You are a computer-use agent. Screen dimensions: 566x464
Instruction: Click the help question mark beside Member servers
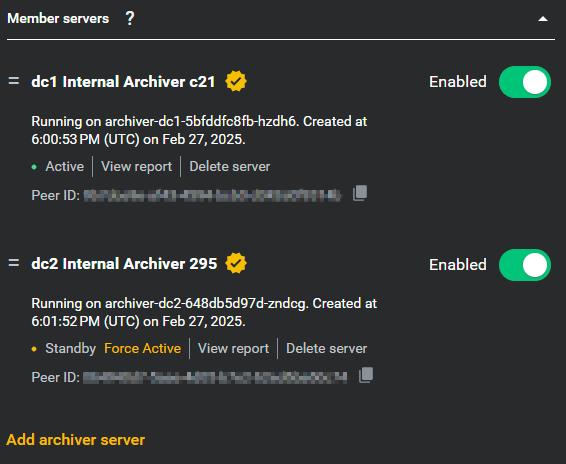[130, 18]
